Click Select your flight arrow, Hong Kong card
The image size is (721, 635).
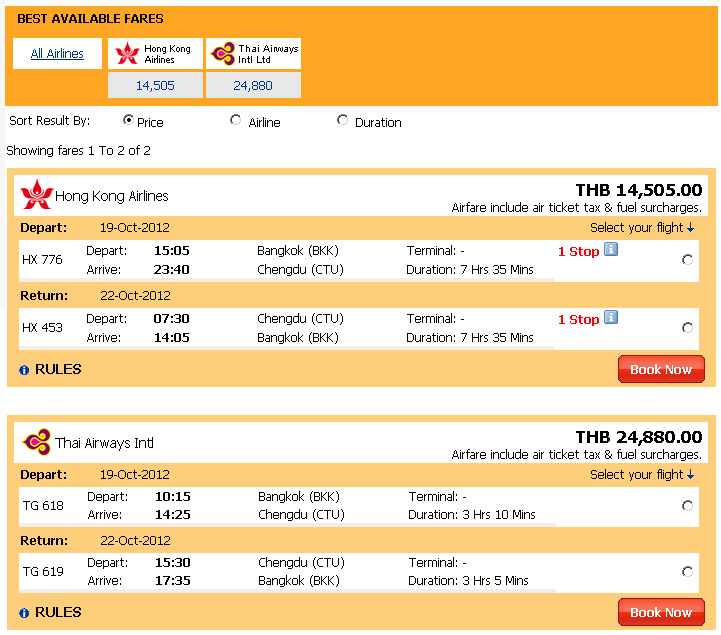click(x=690, y=228)
